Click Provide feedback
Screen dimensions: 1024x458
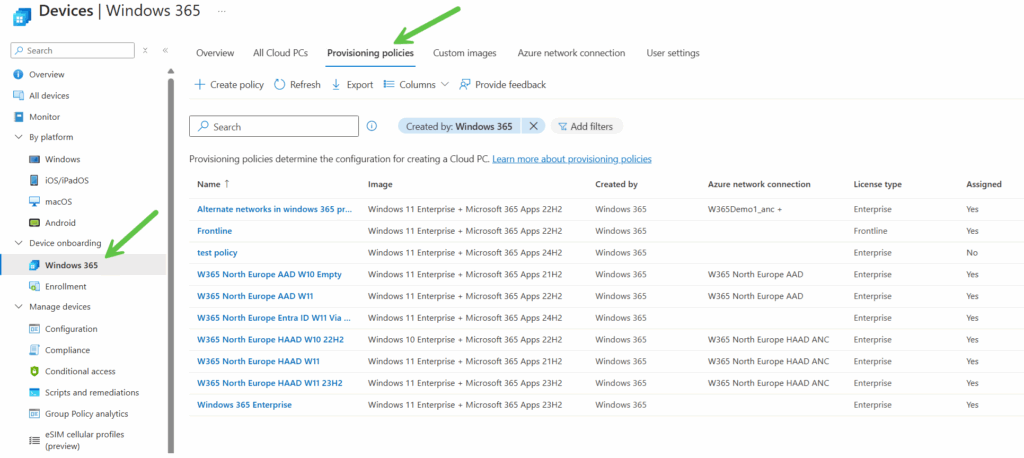(x=502, y=84)
